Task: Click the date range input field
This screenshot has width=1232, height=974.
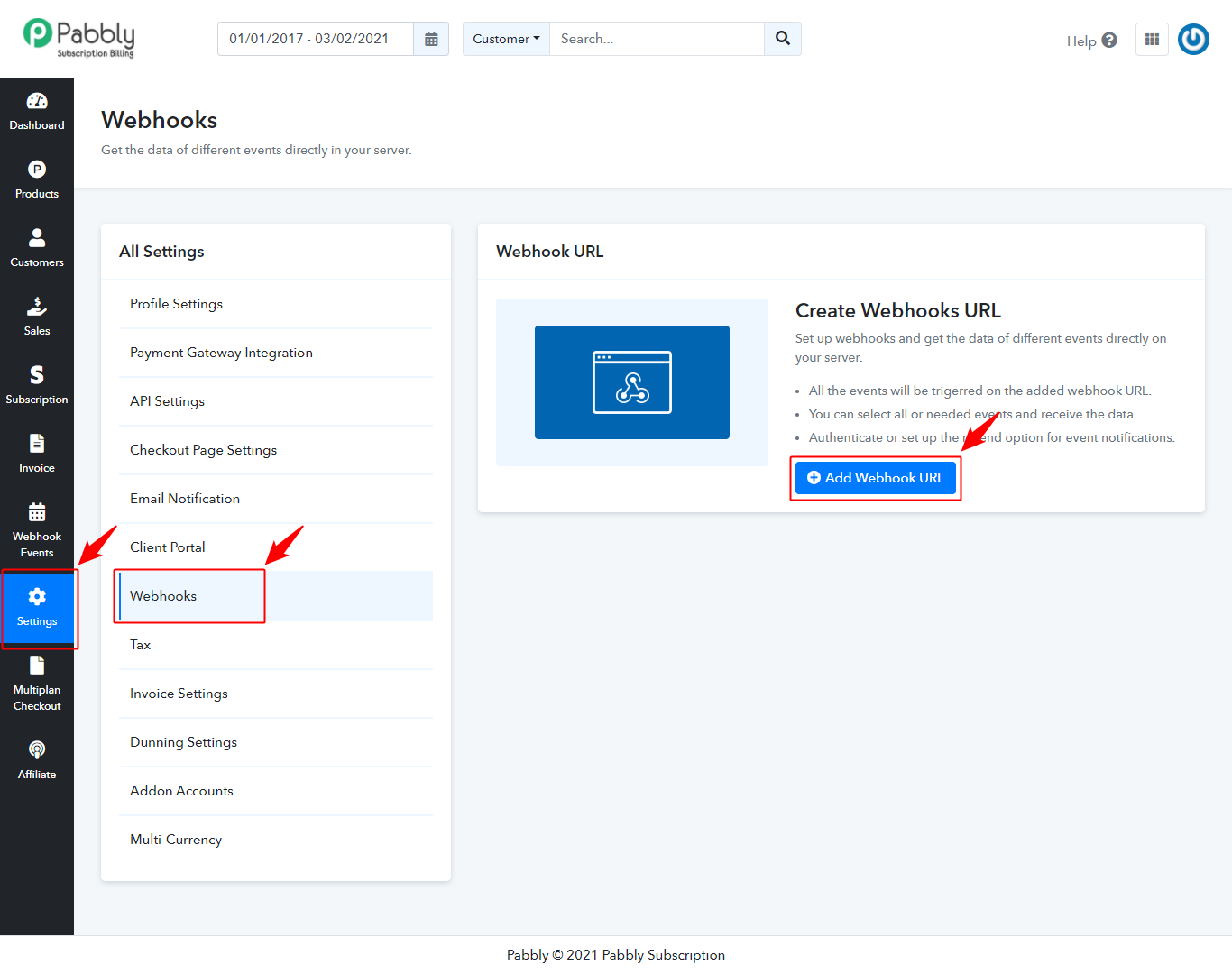Action: (x=316, y=39)
